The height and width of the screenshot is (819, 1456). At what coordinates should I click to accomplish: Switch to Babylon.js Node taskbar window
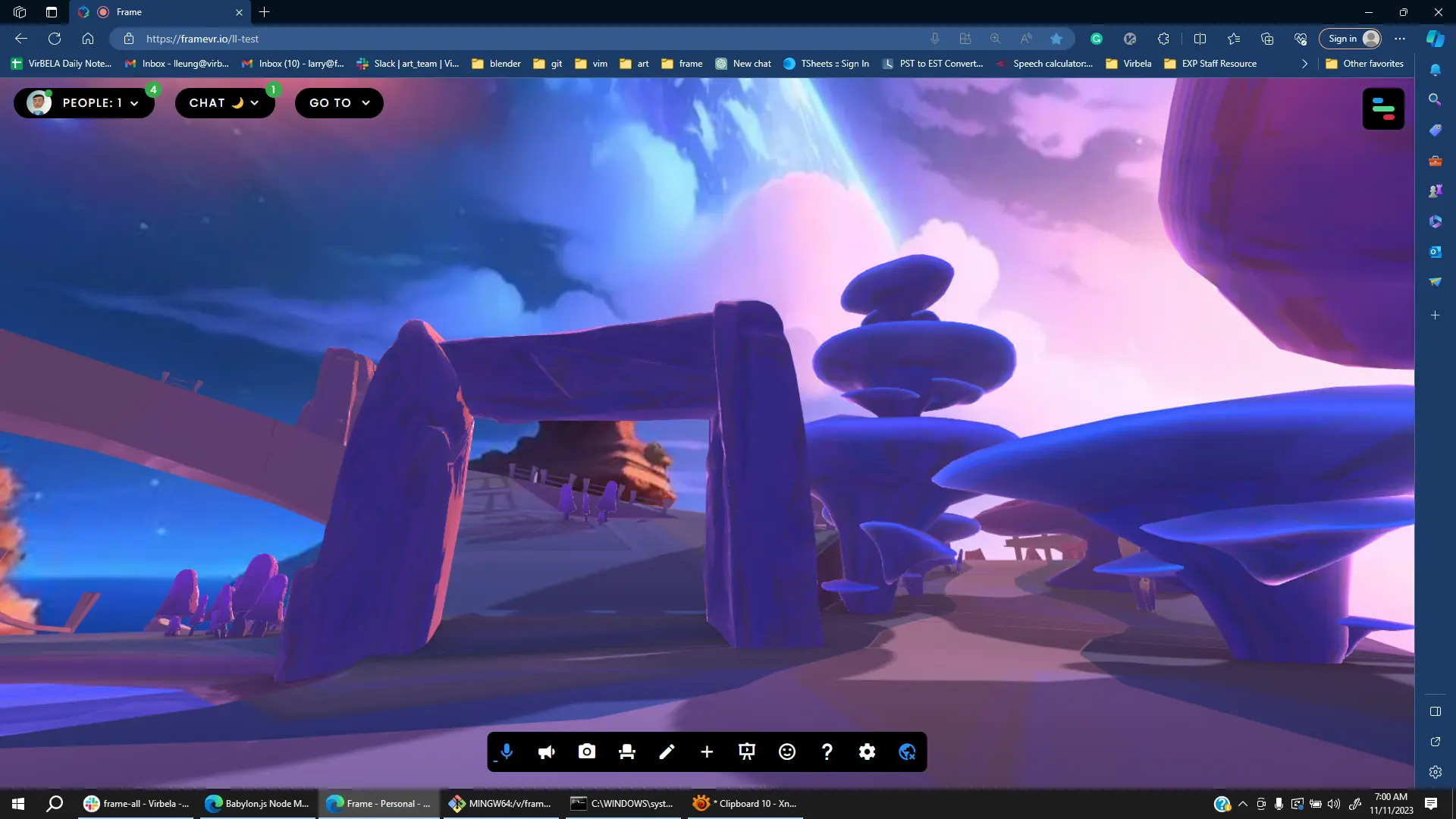258,804
